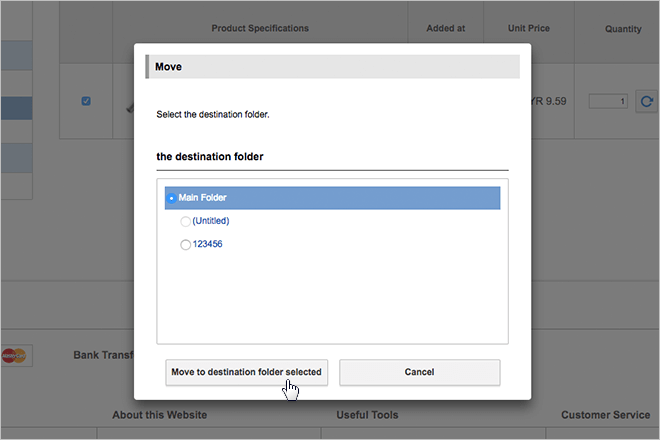Click the quantity input field
Image resolution: width=660 pixels, height=440 pixels.
pyautogui.click(x=608, y=101)
